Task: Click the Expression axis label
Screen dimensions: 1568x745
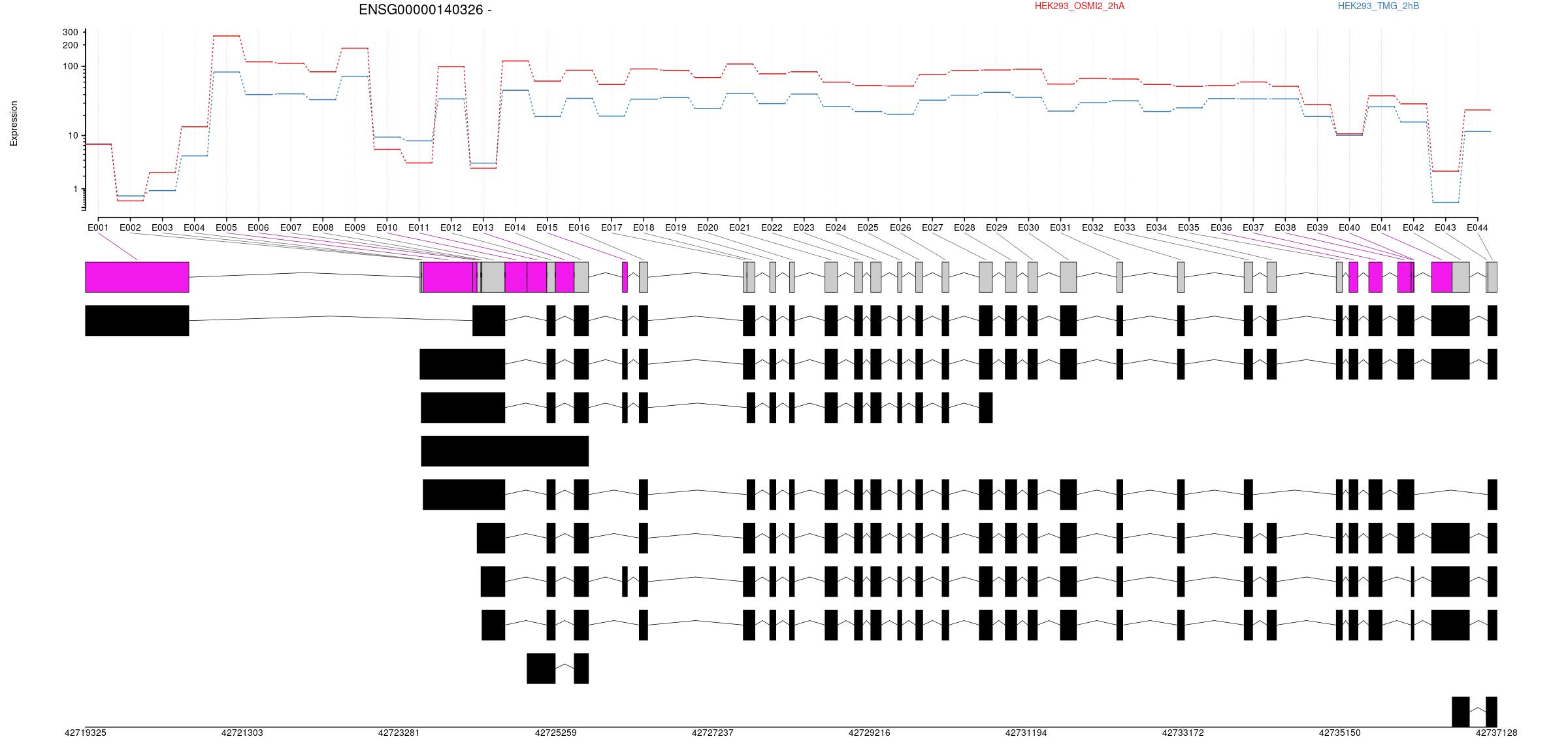Action: click(x=14, y=124)
